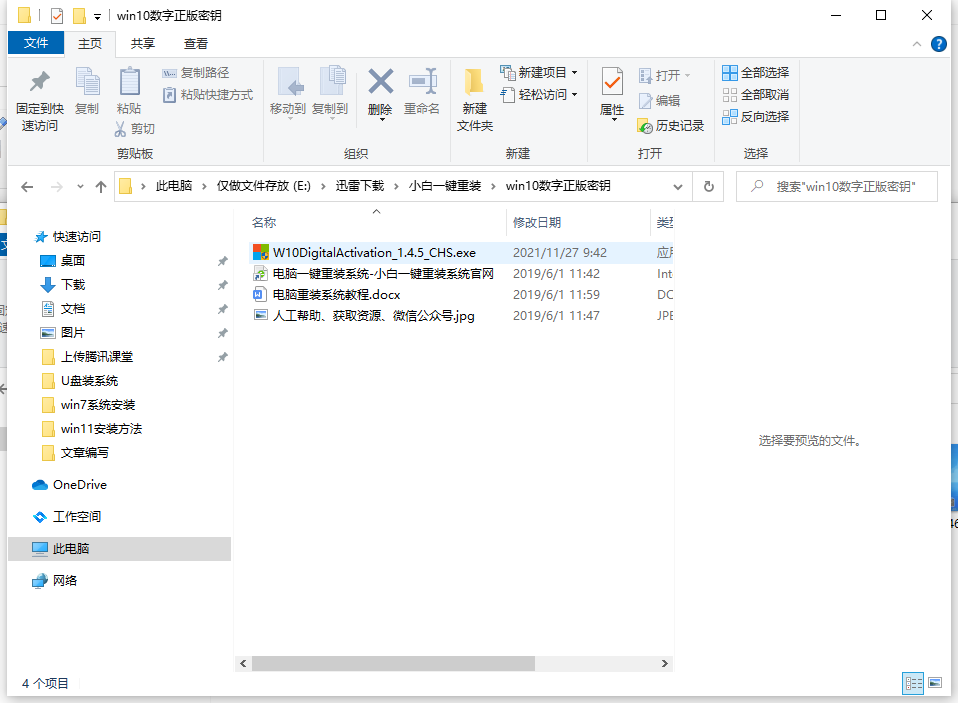Click 小白一键重装 in address path
958x703 pixels.
click(x=445, y=186)
